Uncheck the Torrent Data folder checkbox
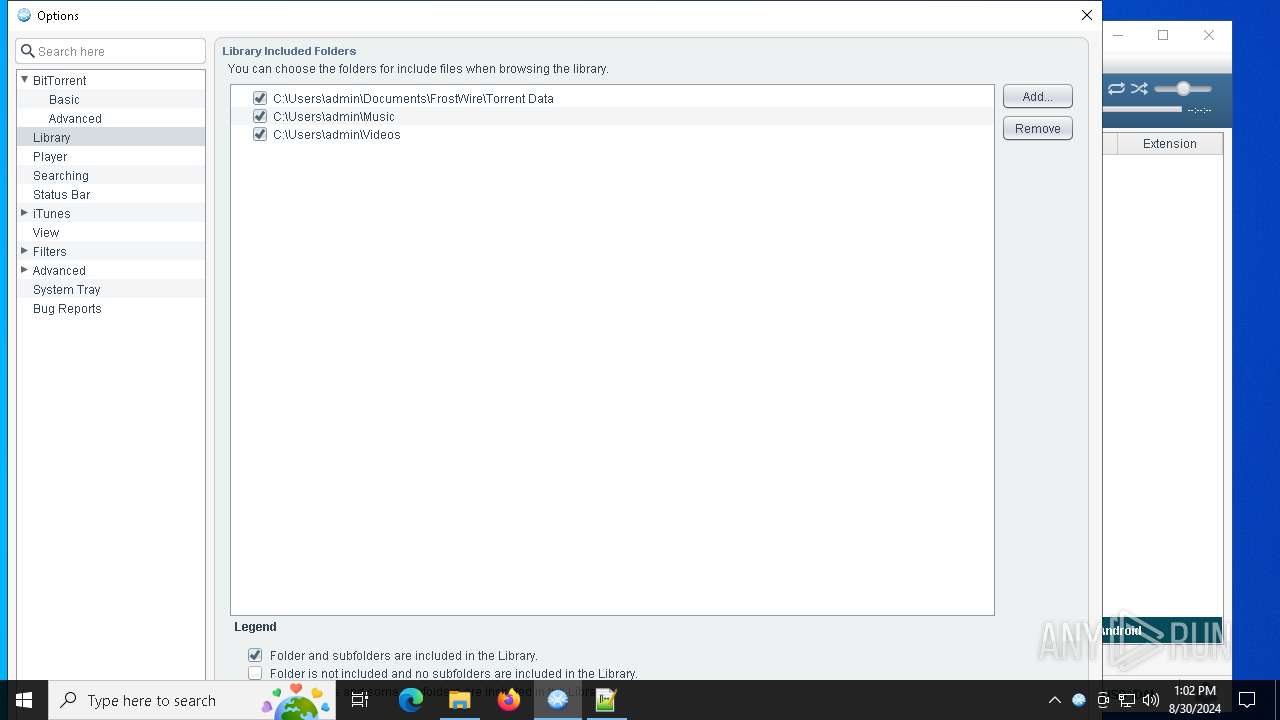The height and width of the screenshot is (720, 1280). [x=260, y=98]
